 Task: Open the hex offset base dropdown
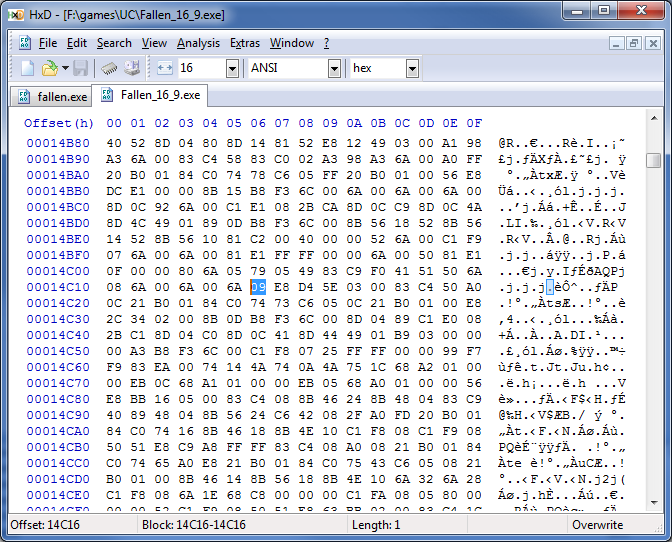tap(412, 69)
